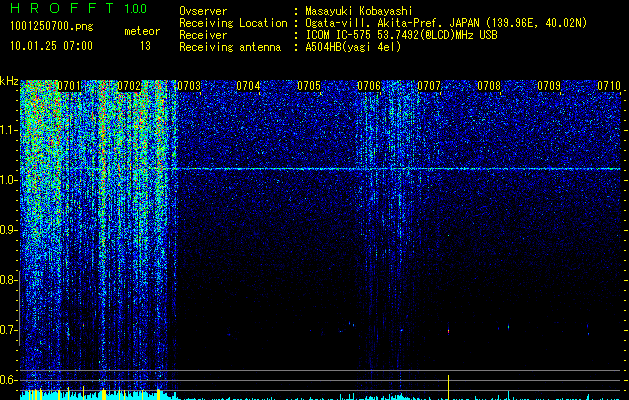Click the 0705 time marker

(309, 86)
